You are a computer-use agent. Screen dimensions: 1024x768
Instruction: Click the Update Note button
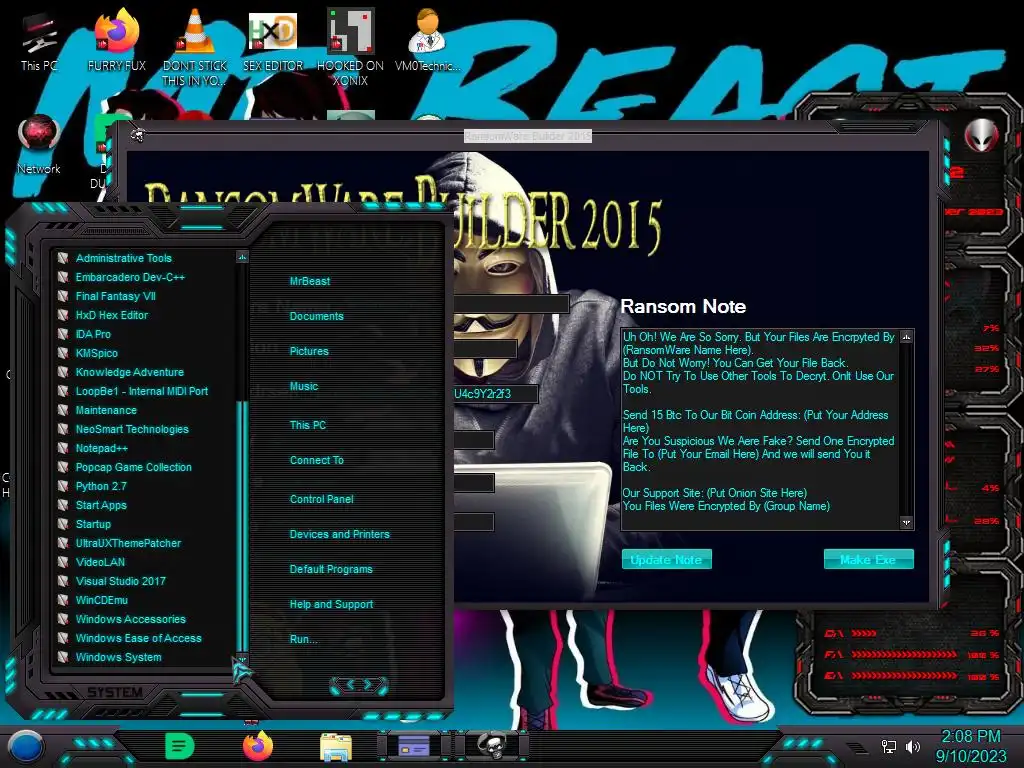[667, 559]
